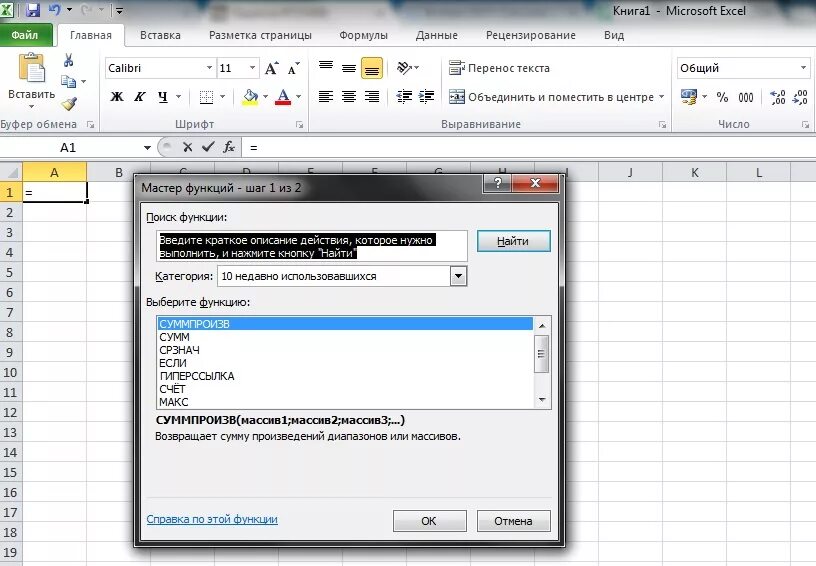Click the text orientation icon
816x566 pixels.
405,68
